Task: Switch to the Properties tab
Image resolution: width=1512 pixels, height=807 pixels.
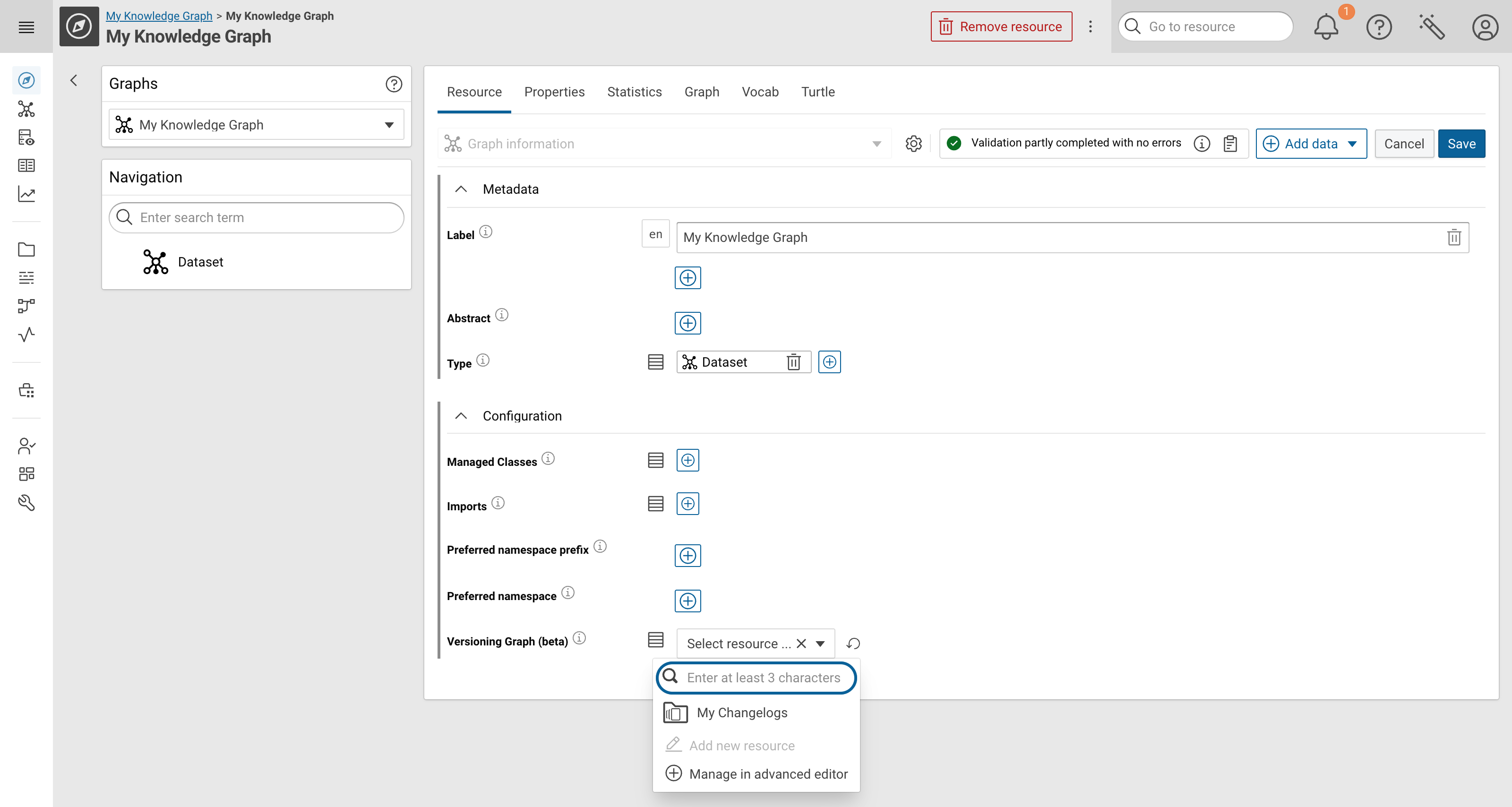Action: pyautogui.click(x=554, y=92)
